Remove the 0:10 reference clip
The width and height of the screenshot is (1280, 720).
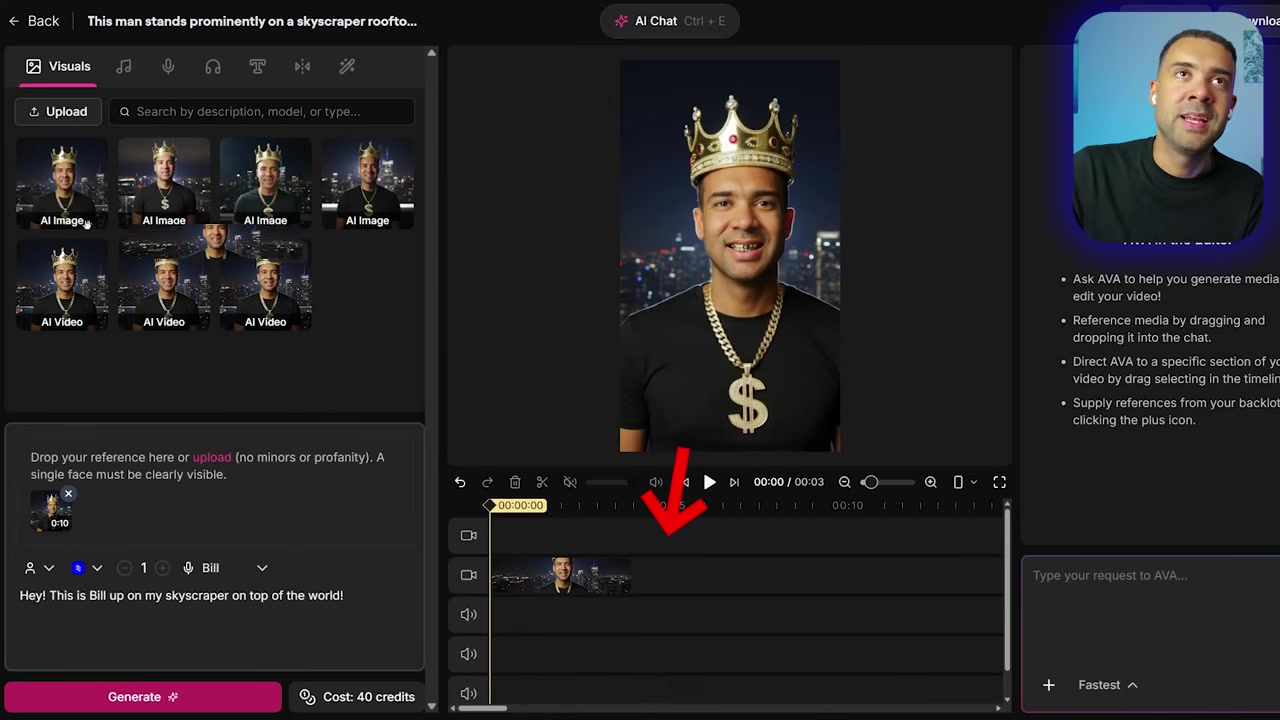[68, 494]
